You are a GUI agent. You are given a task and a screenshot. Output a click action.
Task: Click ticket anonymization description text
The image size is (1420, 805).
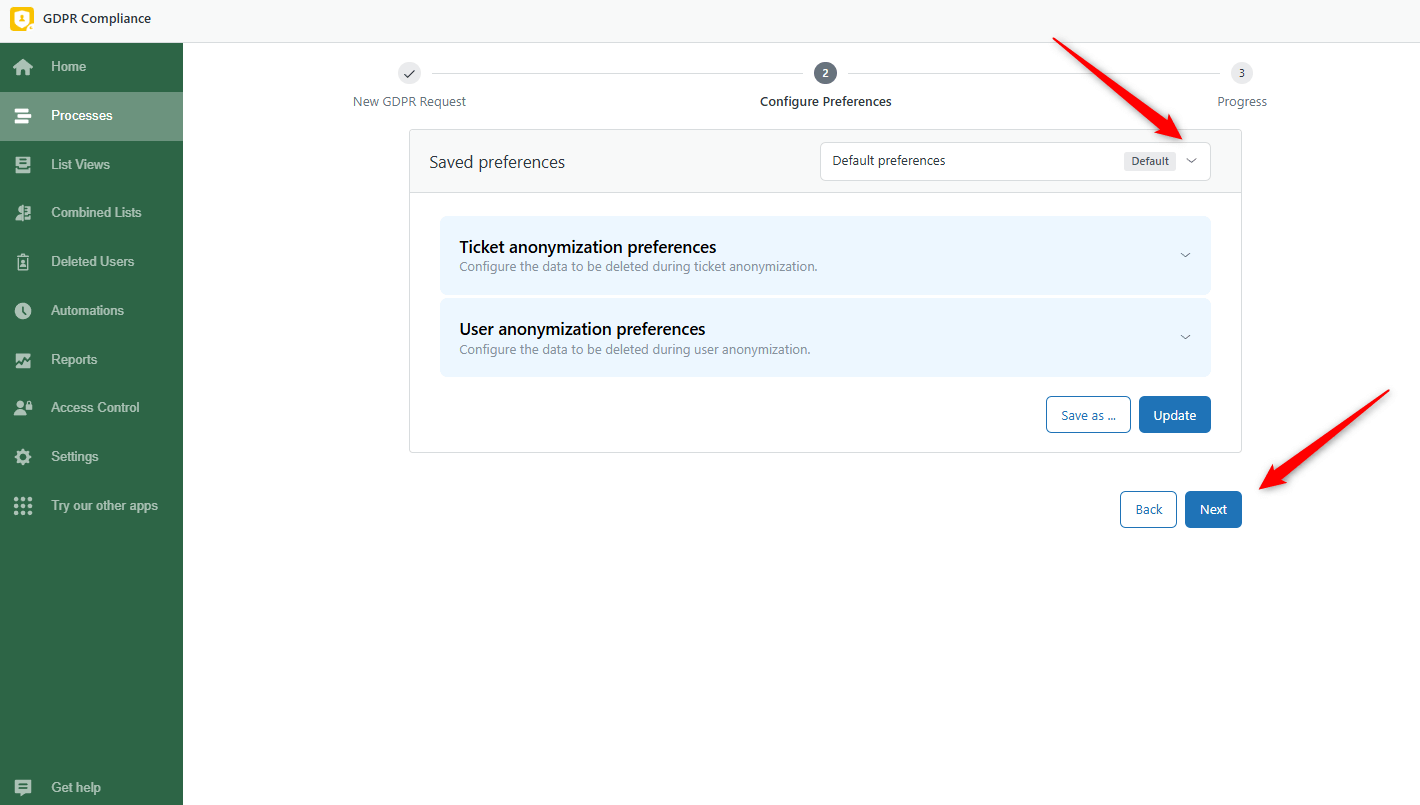(638, 267)
